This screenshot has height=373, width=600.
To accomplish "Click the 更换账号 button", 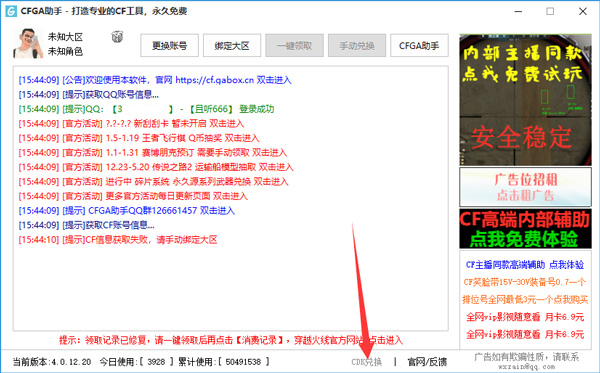I will [170, 46].
